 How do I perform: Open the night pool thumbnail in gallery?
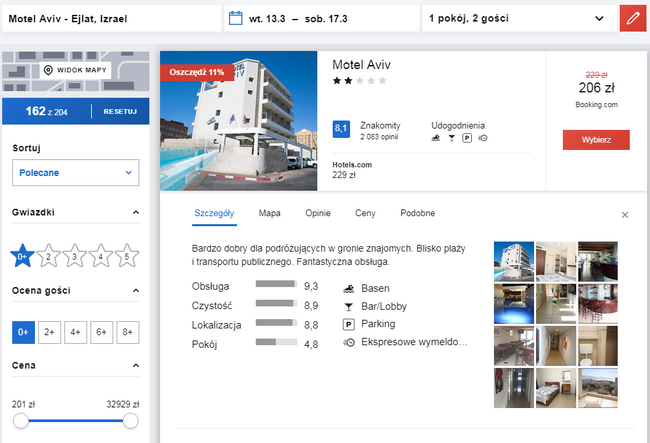(x=514, y=304)
